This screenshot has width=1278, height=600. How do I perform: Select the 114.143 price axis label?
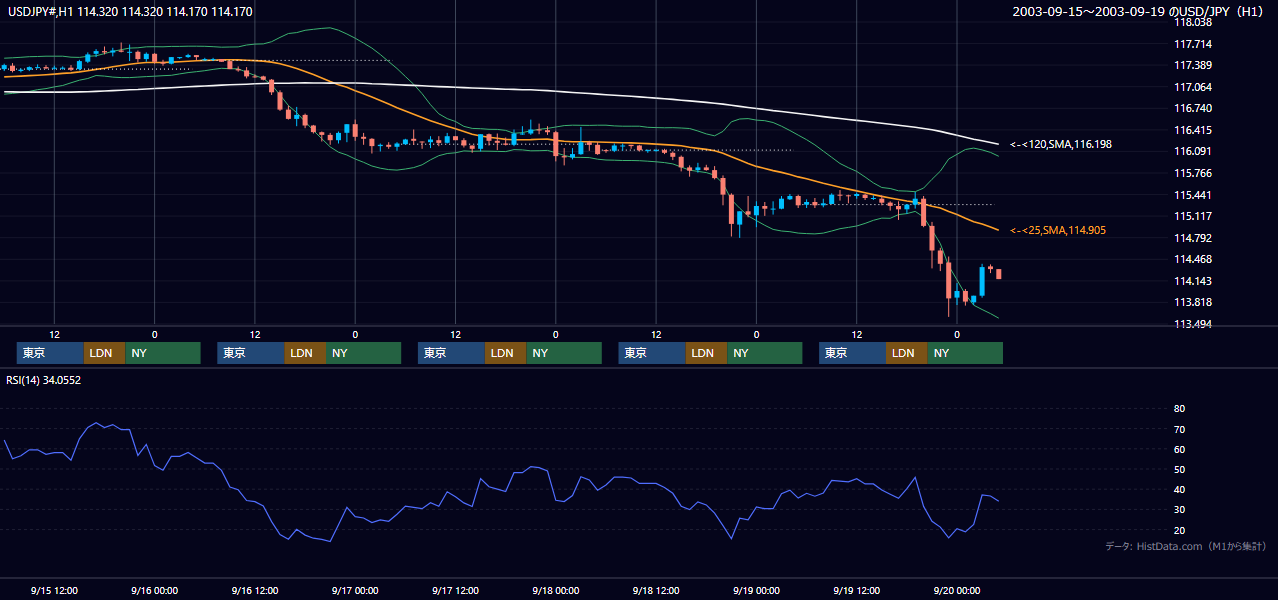1192,281
